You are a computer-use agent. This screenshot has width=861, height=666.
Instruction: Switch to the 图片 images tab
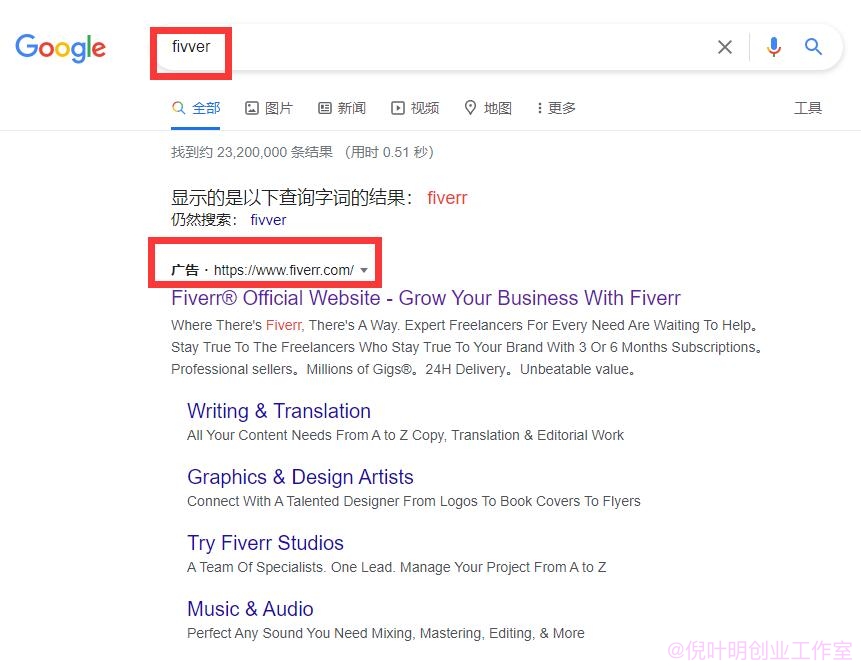269,108
